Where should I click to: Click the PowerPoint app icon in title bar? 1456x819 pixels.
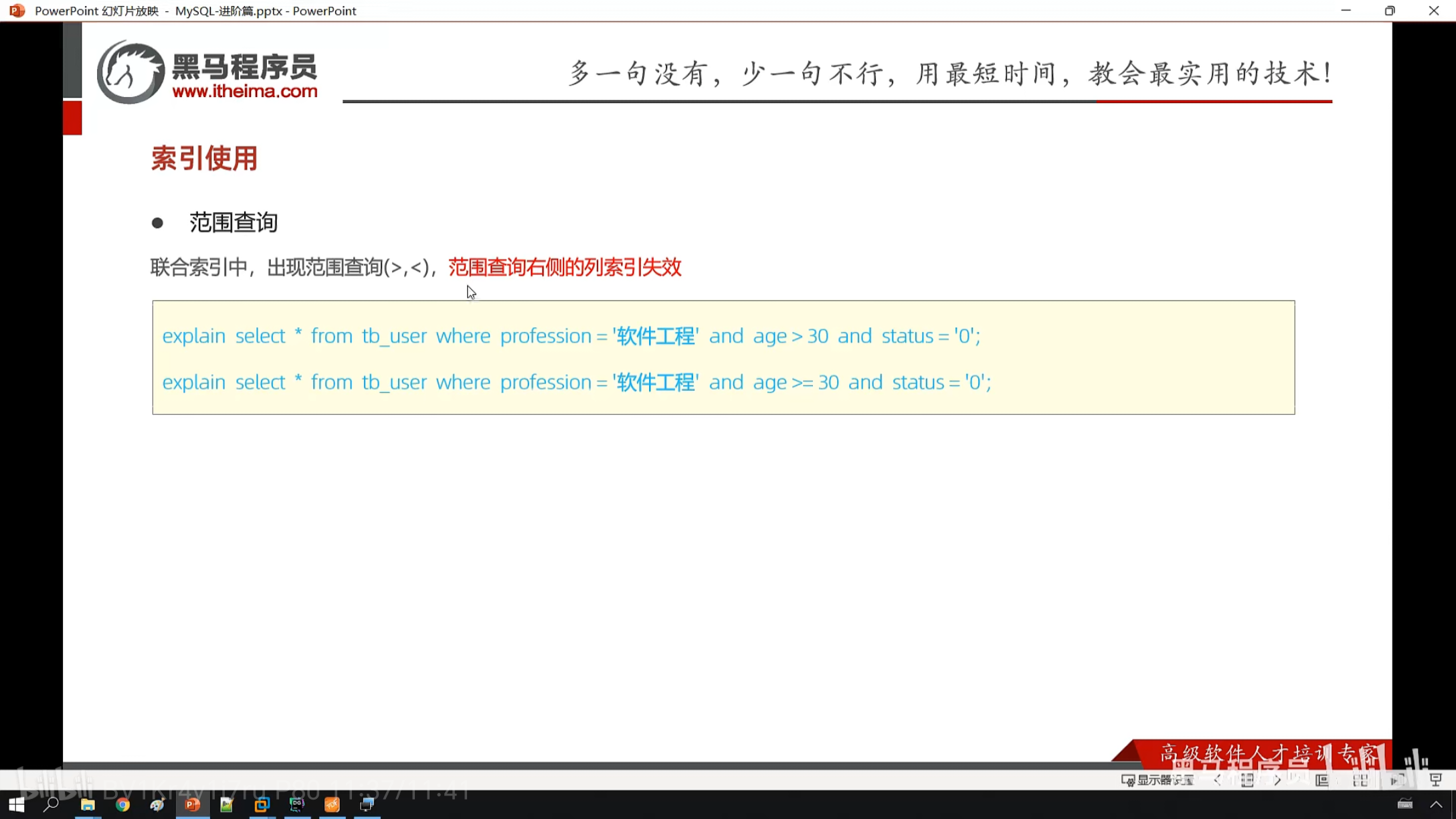tap(17, 11)
